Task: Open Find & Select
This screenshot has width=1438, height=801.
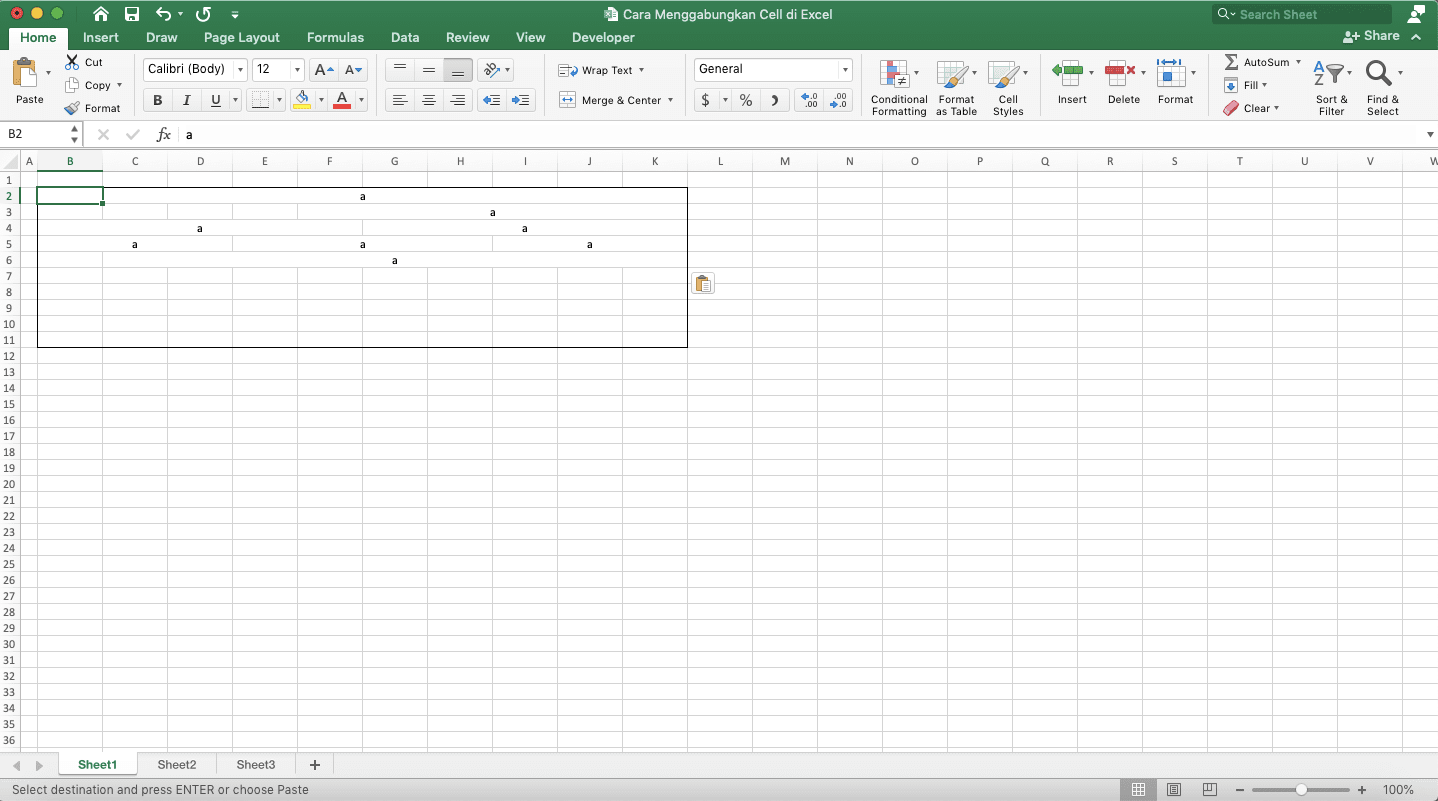Action: [x=1384, y=88]
